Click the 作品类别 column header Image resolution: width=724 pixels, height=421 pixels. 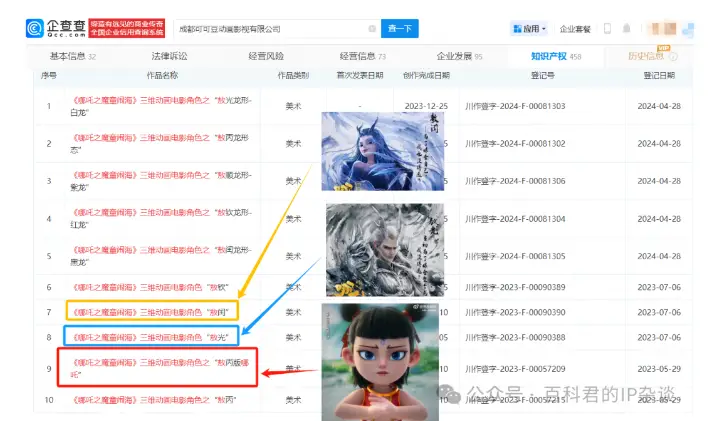[x=293, y=75]
